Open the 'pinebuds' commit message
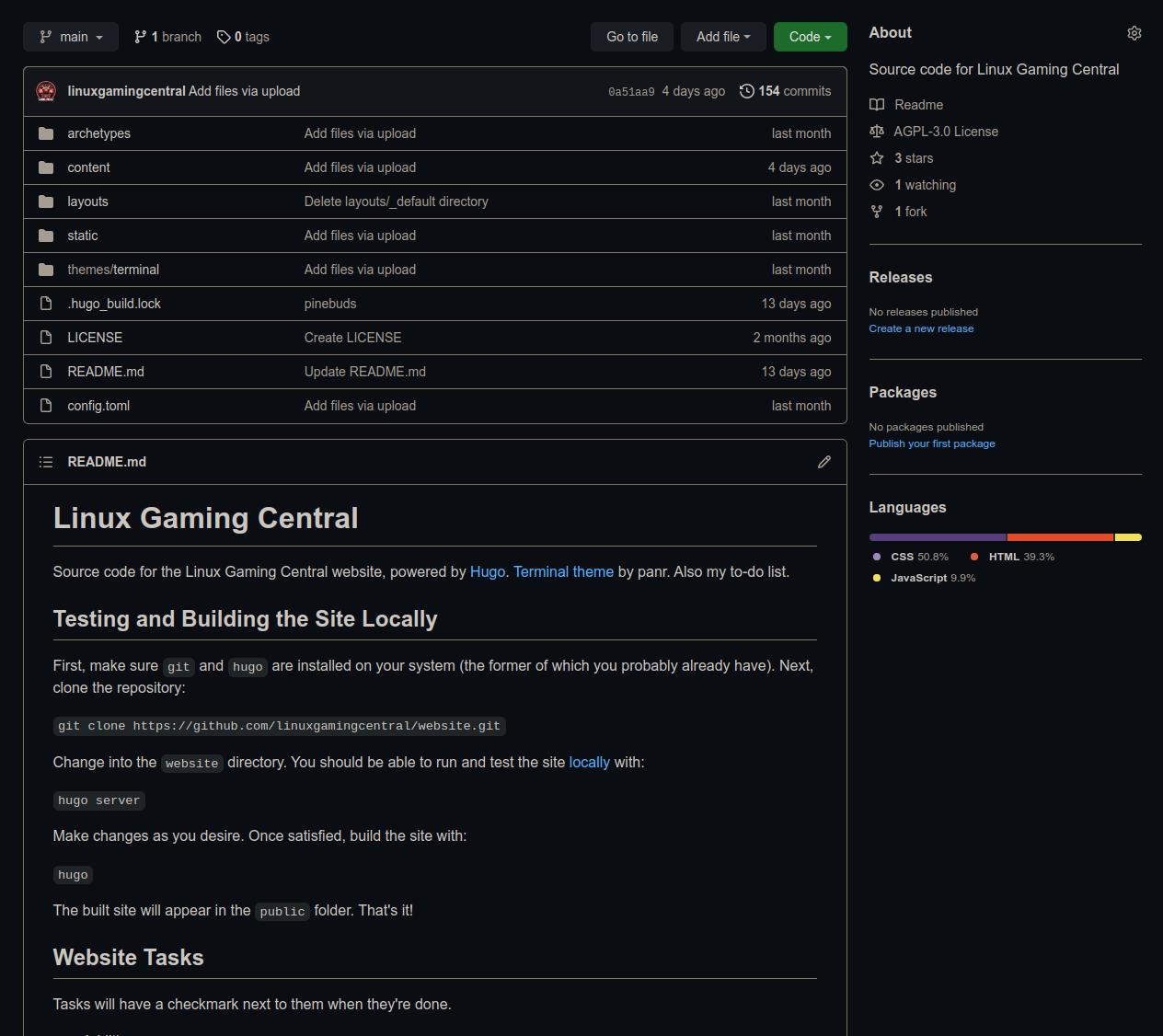Image resolution: width=1163 pixels, height=1036 pixels. pos(330,304)
